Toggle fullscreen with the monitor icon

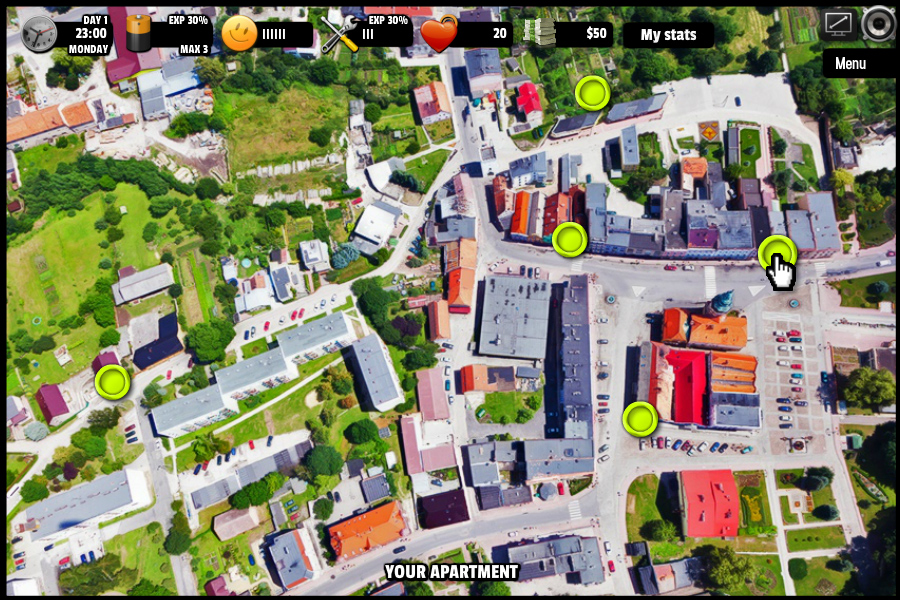pyautogui.click(x=838, y=23)
